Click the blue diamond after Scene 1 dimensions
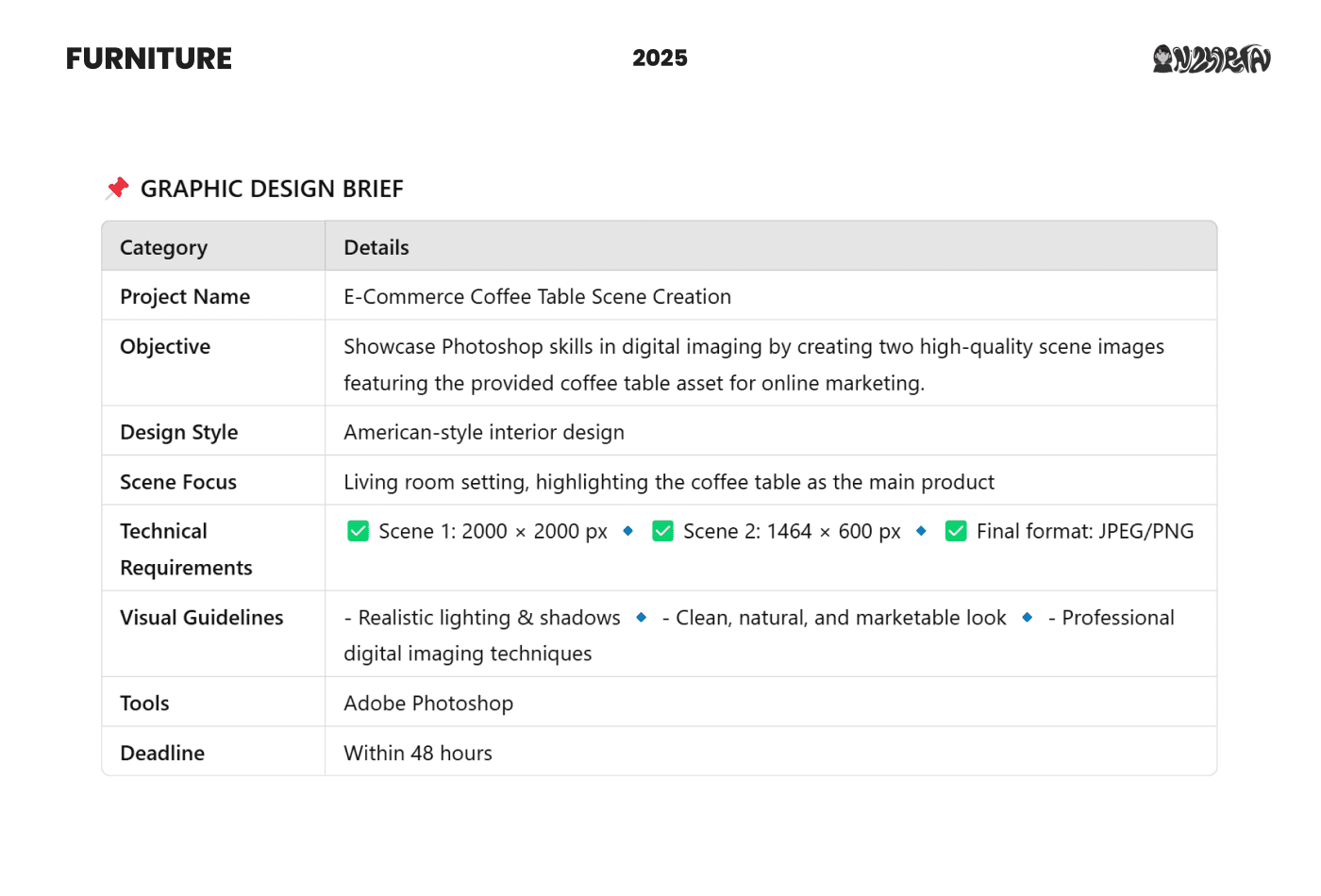The height and width of the screenshot is (896, 1321). point(627,531)
